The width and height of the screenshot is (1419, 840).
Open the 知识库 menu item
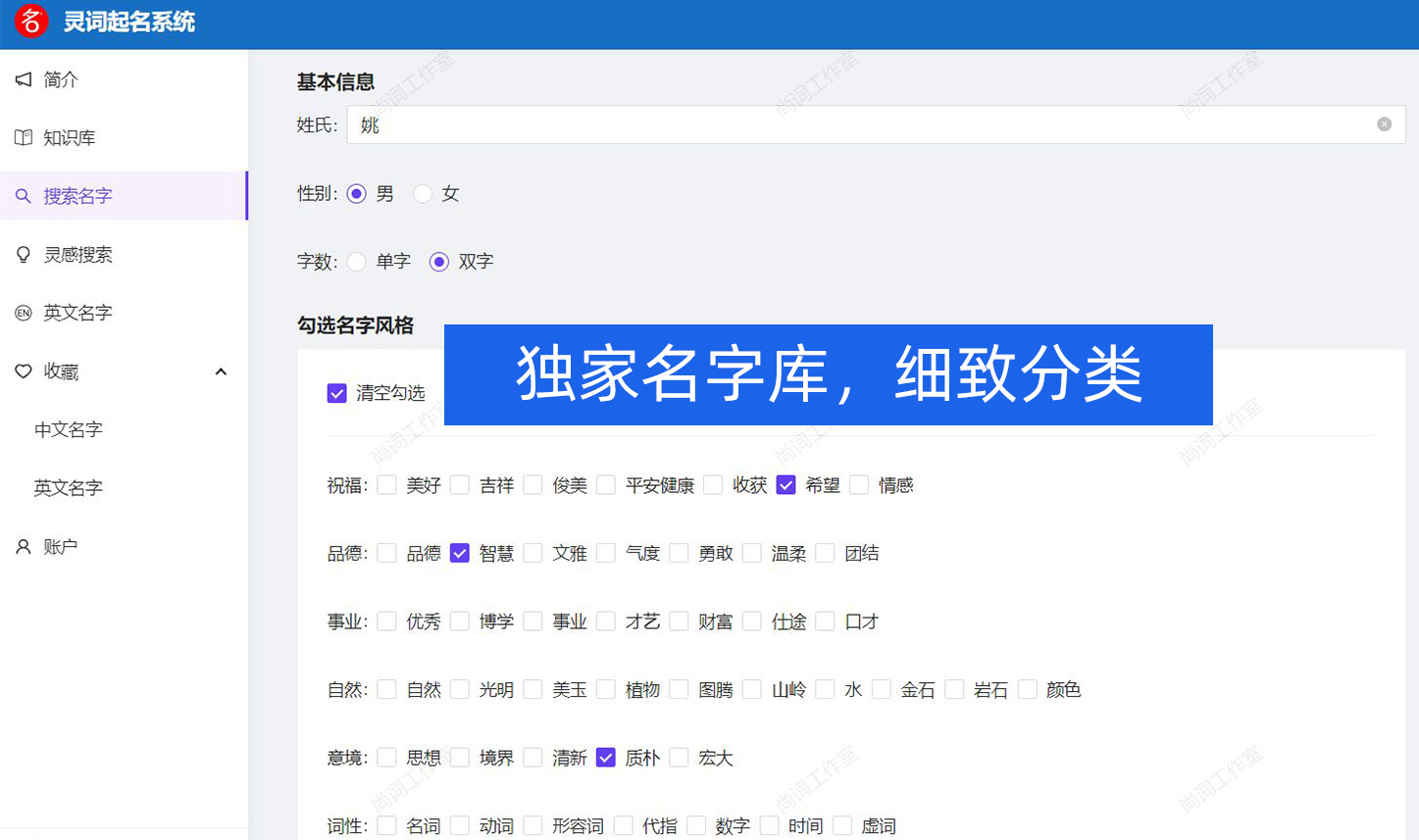(x=124, y=138)
